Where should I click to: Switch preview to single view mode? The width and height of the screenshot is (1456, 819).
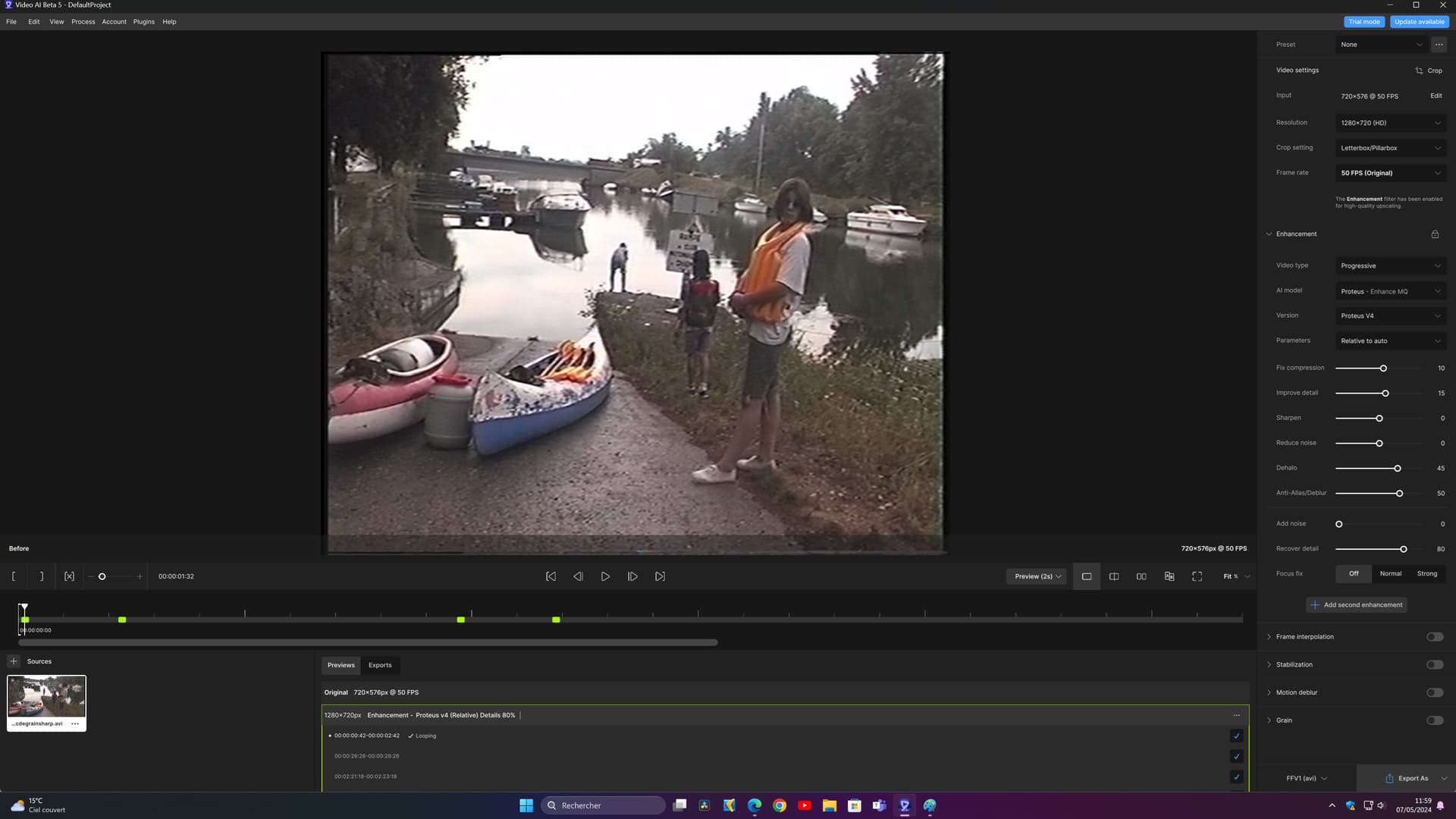1086,576
